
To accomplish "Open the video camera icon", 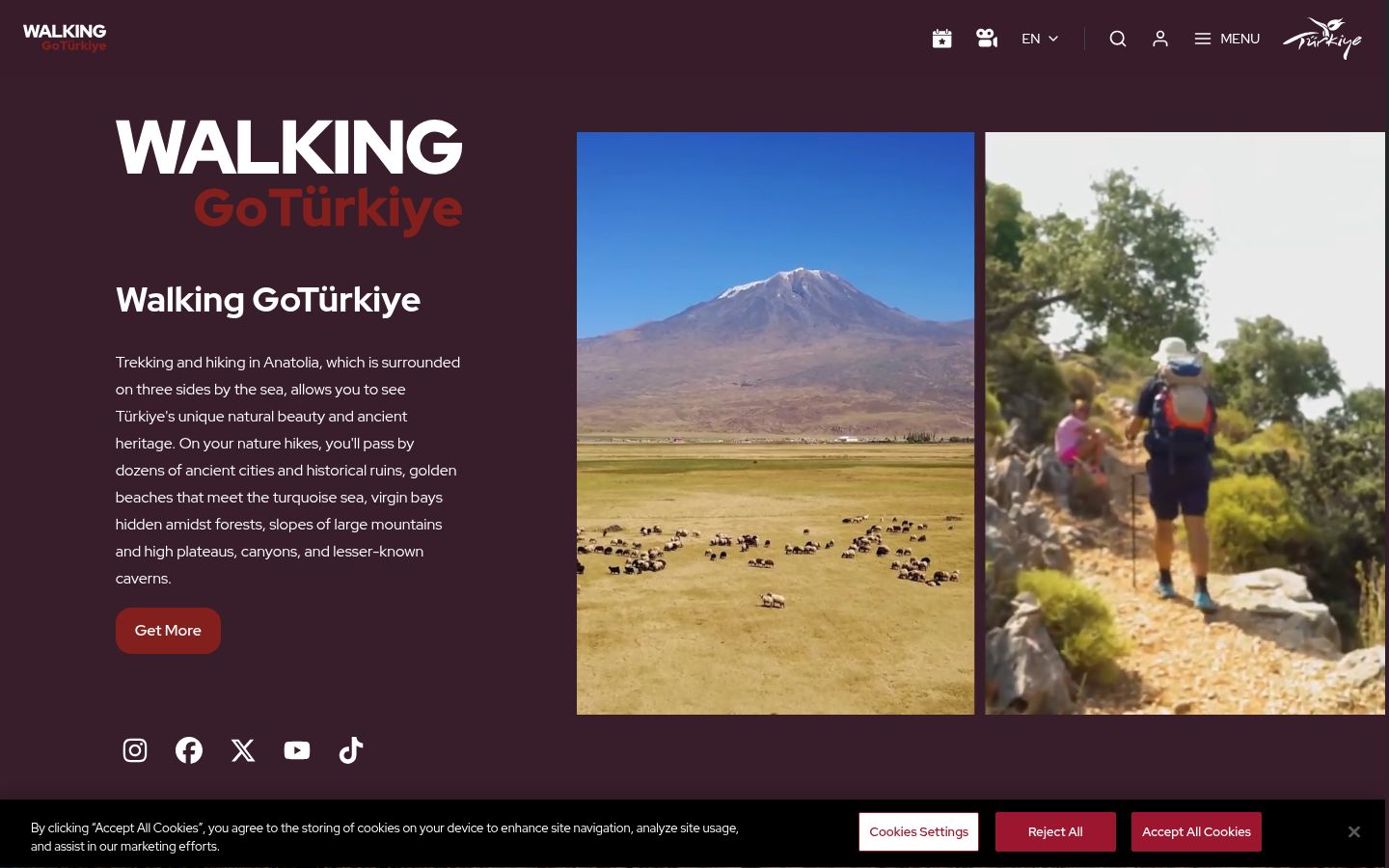I will (x=987, y=39).
